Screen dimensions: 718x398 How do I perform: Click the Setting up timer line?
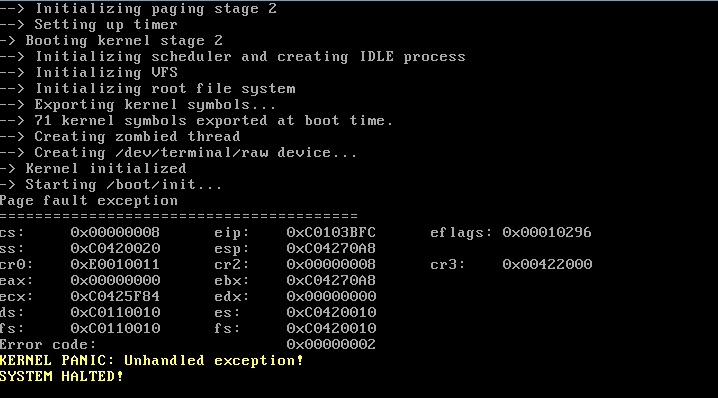click(88, 24)
